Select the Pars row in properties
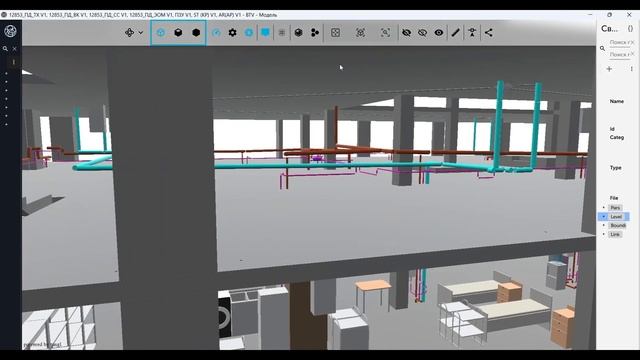640x360 pixels. pyautogui.click(x=616, y=208)
